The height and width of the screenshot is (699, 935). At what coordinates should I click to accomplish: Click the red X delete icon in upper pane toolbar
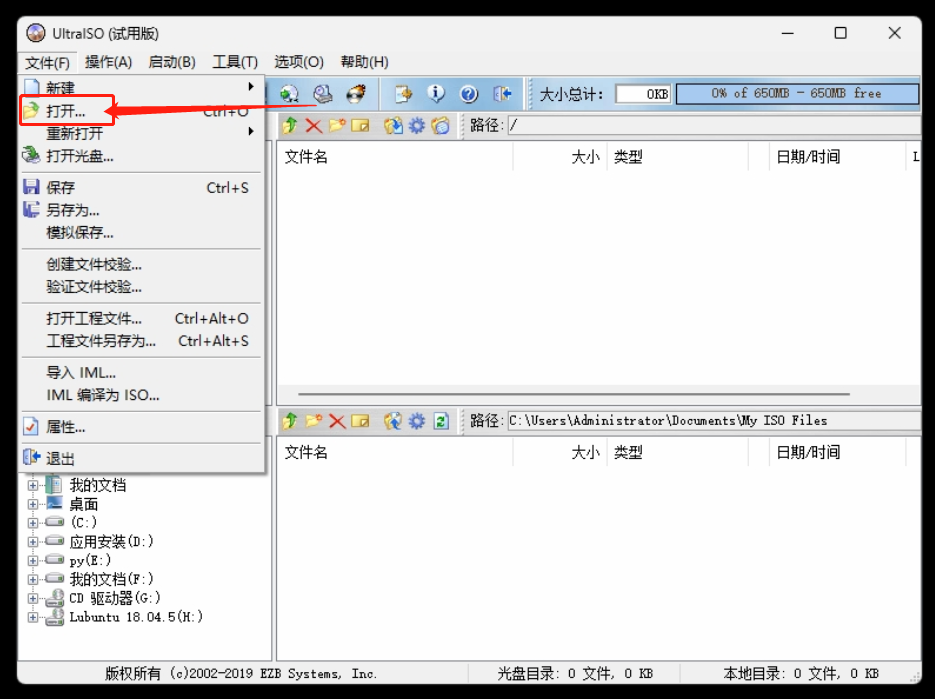click(314, 125)
